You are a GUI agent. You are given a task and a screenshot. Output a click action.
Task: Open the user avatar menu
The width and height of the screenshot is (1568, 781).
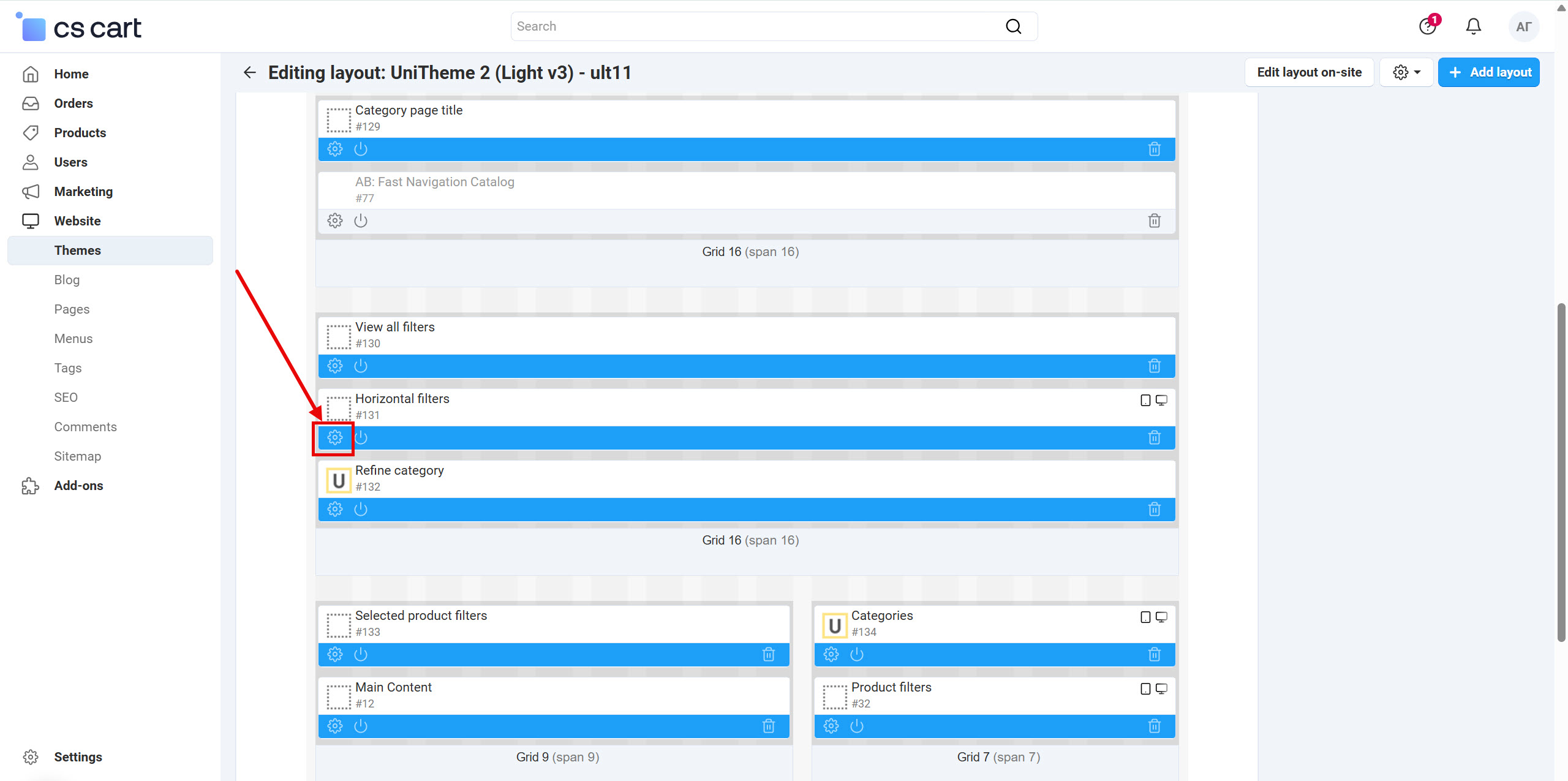point(1523,26)
